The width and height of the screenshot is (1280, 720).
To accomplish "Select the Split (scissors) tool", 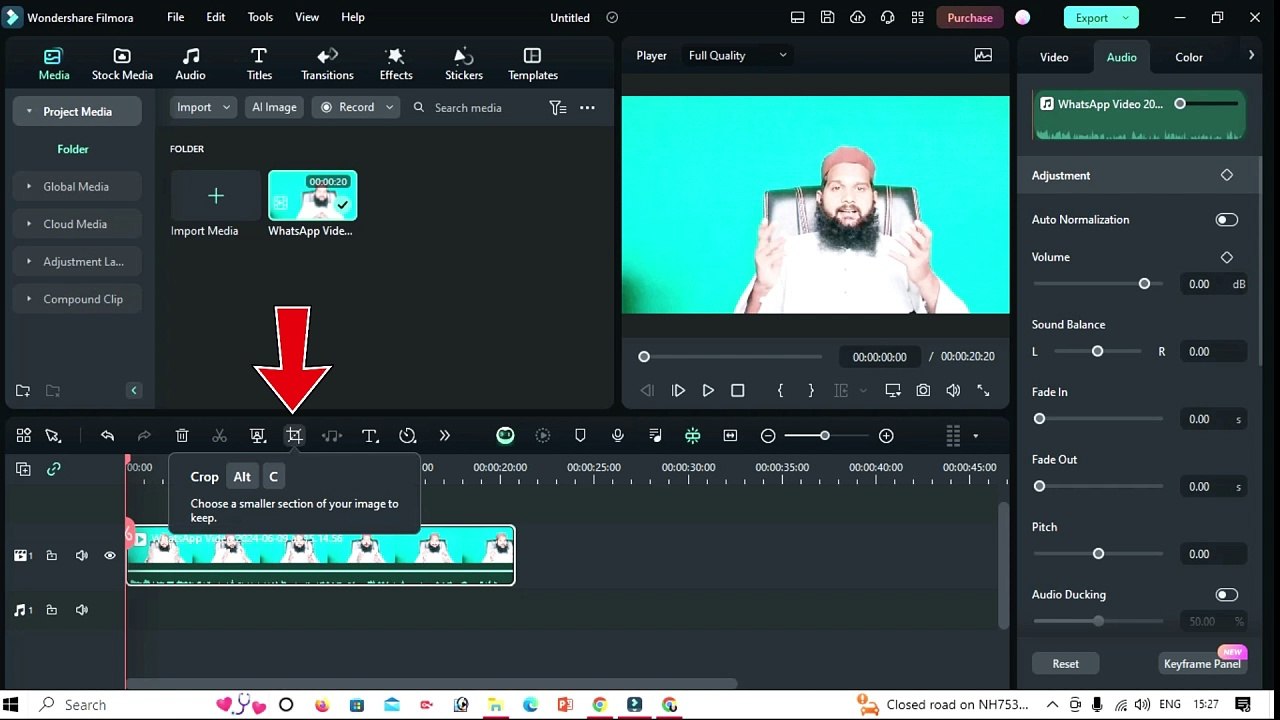I will pyautogui.click(x=219, y=435).
